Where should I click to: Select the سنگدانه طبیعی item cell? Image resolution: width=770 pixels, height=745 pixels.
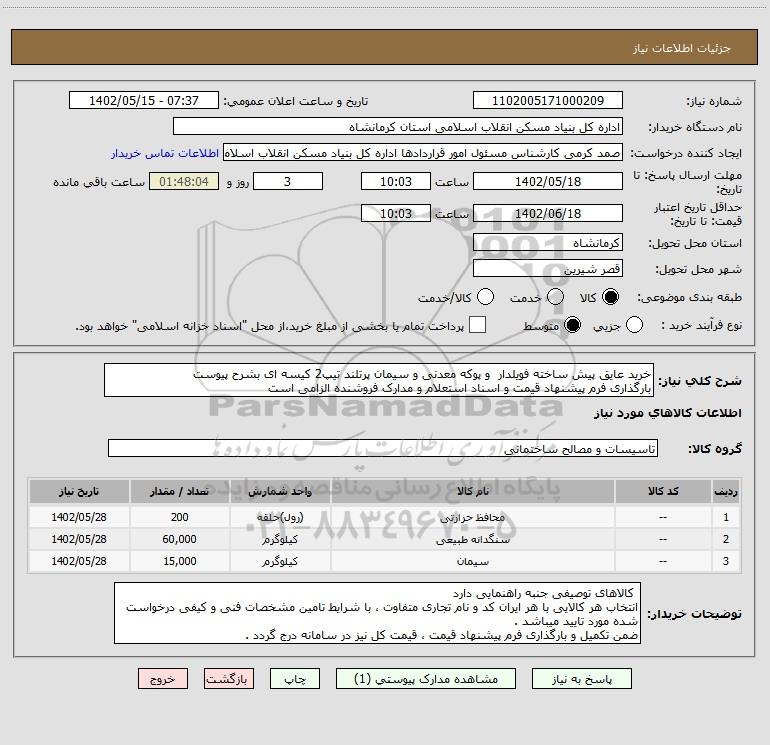[x=472, y=539]
